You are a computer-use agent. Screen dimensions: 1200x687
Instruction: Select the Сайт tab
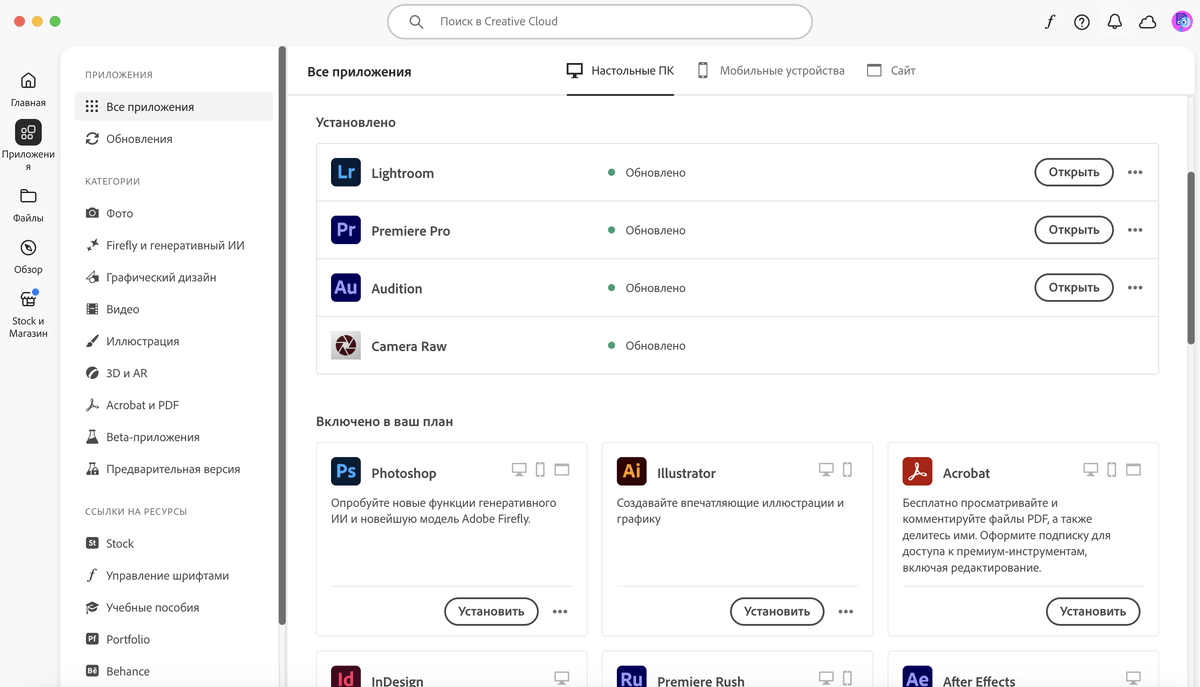(890, 70)
